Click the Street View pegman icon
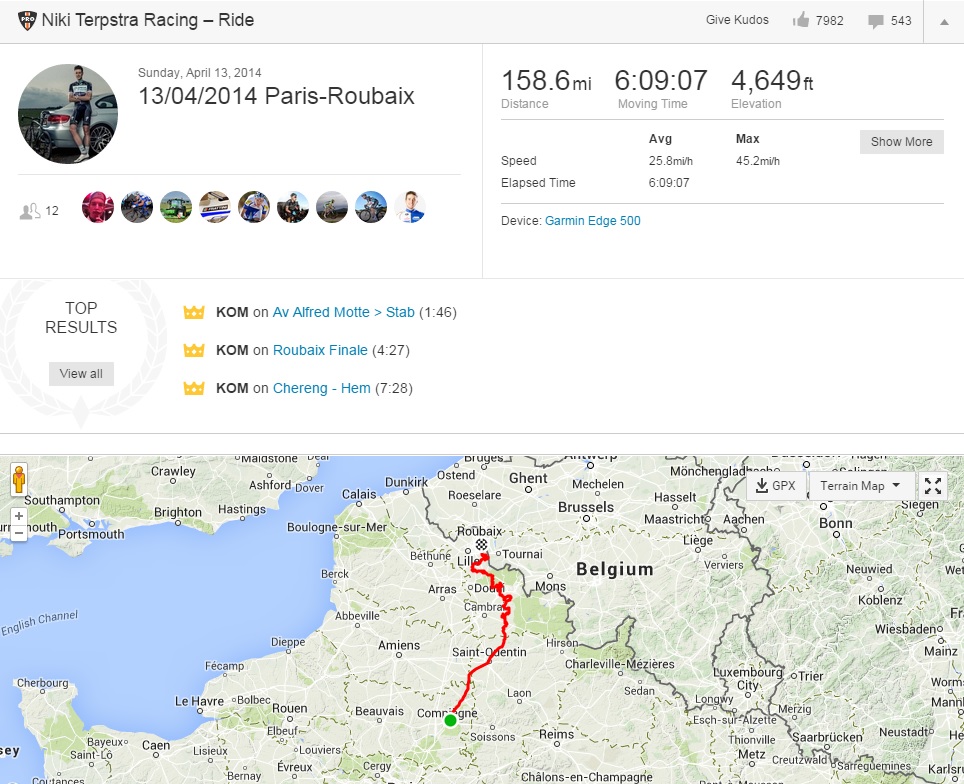The image size is (964, 784). tap(18, 481)
